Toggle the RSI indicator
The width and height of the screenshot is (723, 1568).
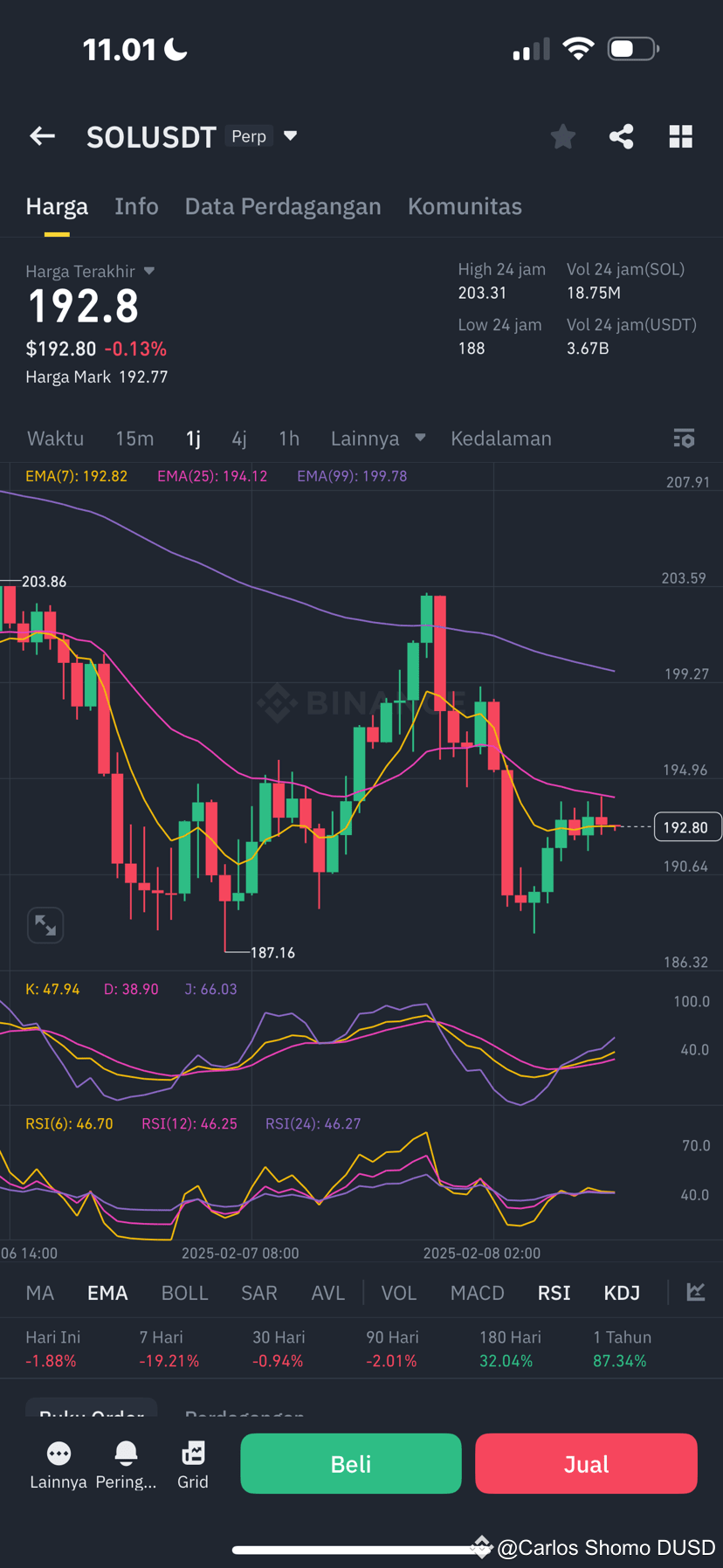pyautogui.click(x=554, y=1293)
